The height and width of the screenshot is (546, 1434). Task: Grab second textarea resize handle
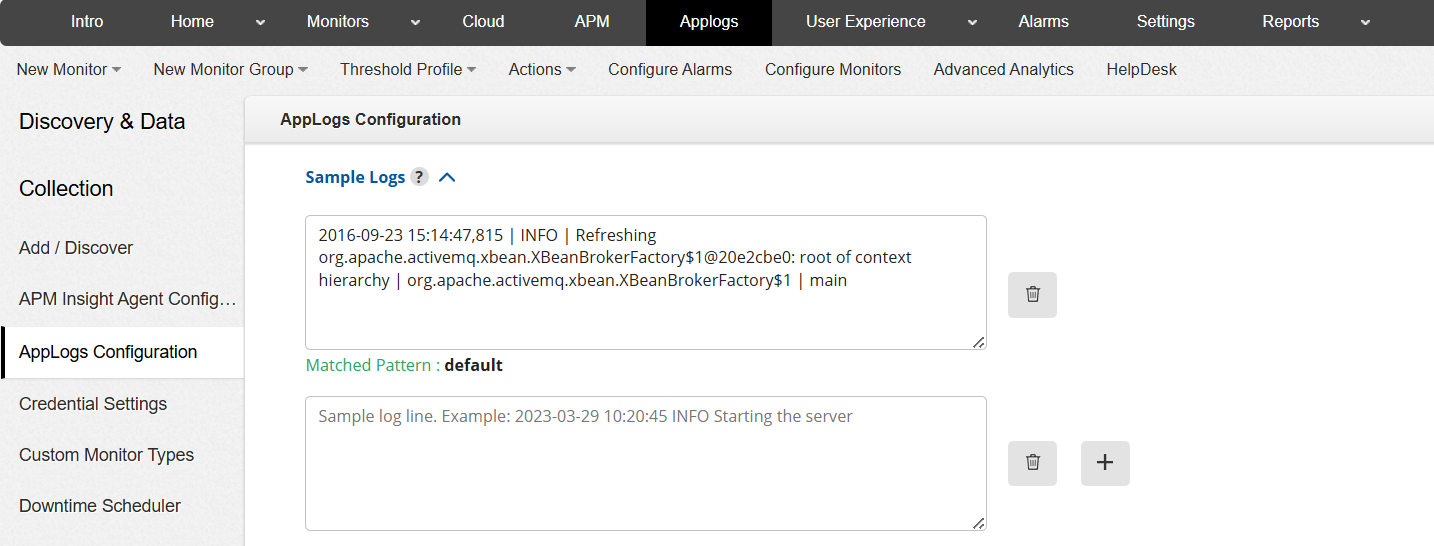pos(979,523)
